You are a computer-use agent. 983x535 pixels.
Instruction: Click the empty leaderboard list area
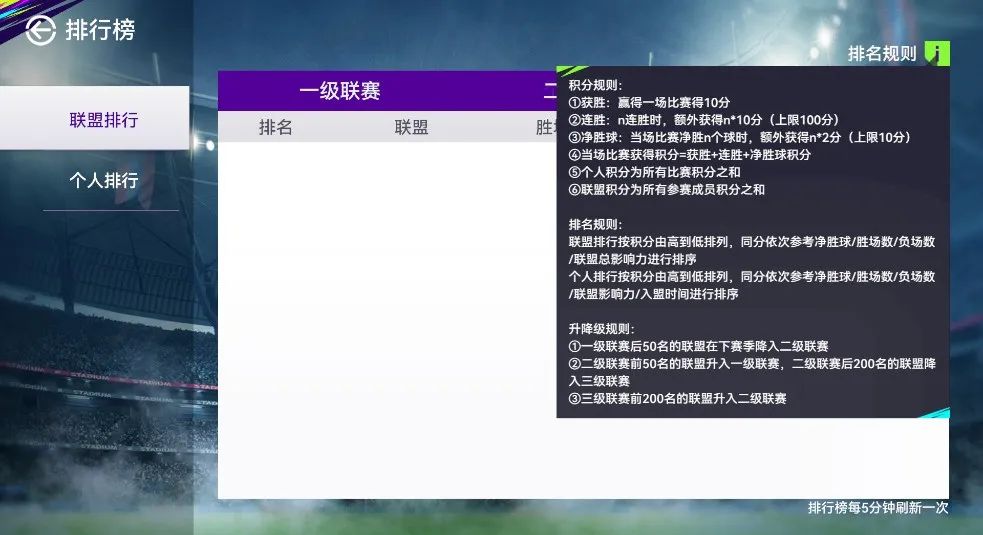(x=385, y=320)
